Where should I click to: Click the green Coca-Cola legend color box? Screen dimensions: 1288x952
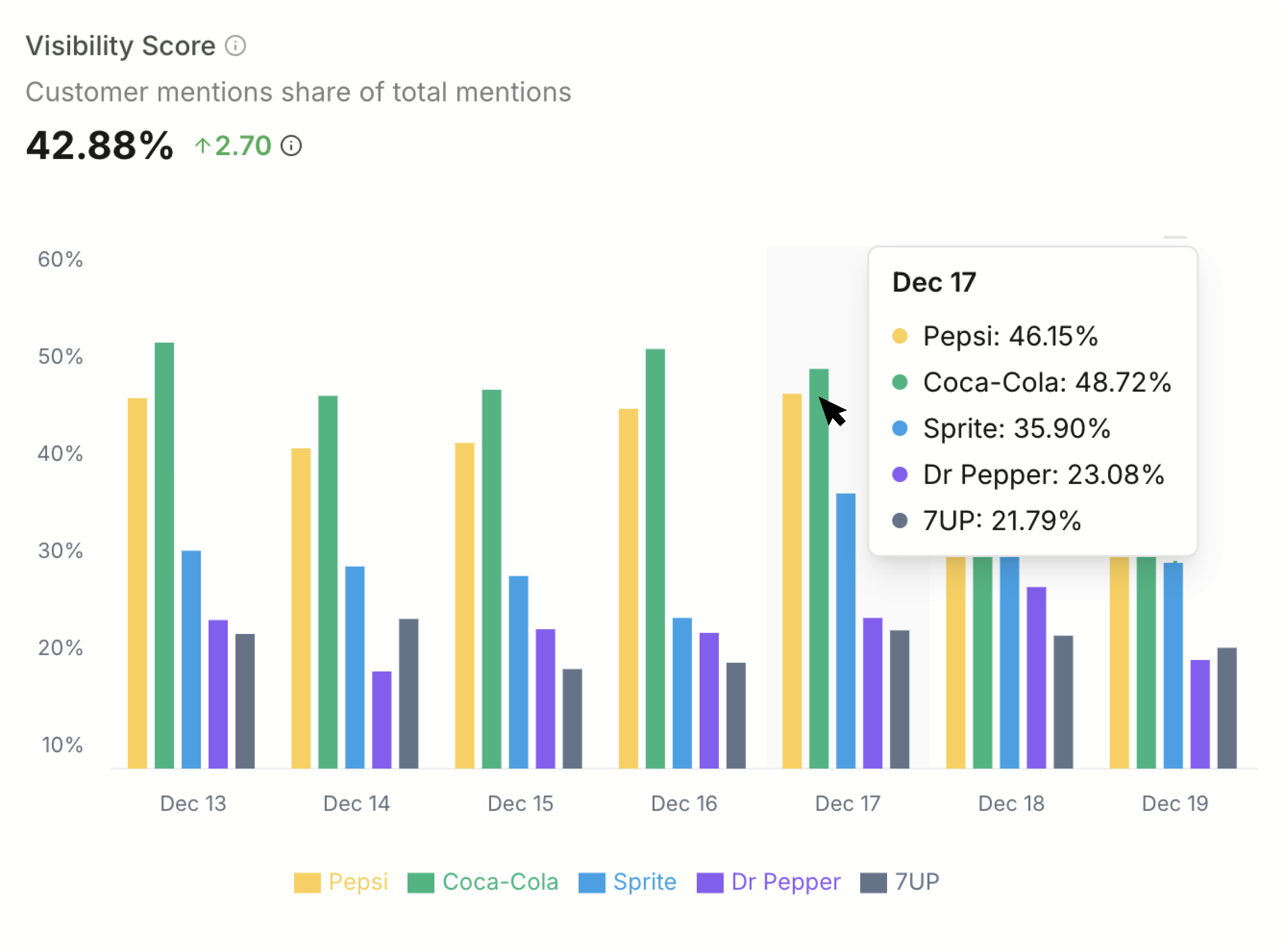click(420, 881)
